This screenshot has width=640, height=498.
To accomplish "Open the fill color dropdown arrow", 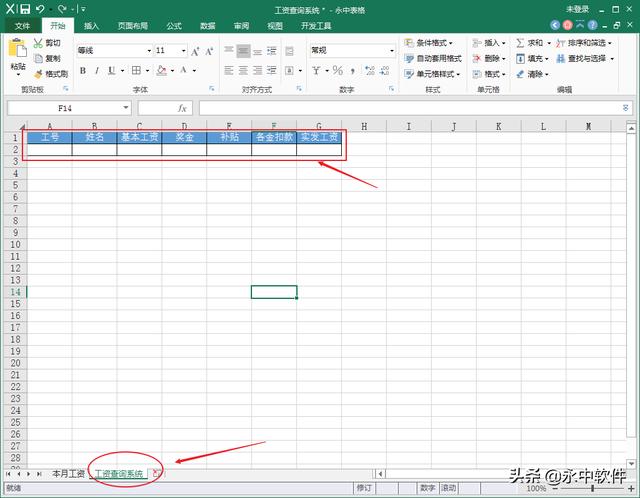I will [172, 71].
